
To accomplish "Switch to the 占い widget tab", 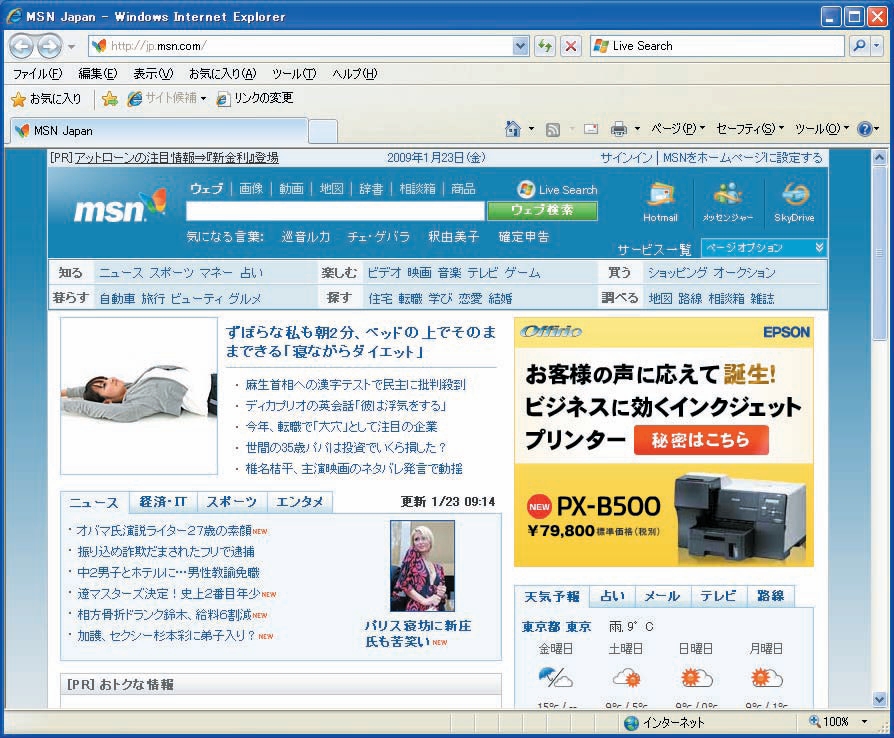I will click(612, 596).
